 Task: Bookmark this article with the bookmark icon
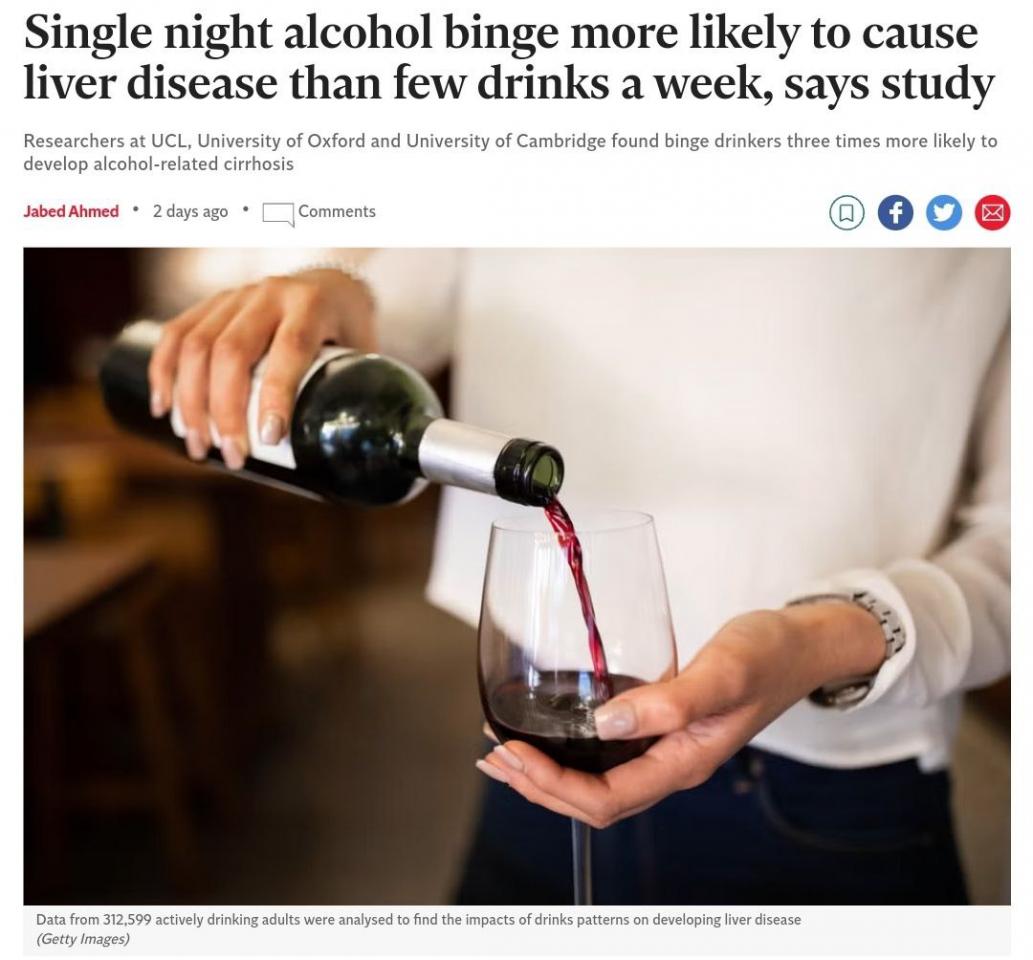[846, 212]
